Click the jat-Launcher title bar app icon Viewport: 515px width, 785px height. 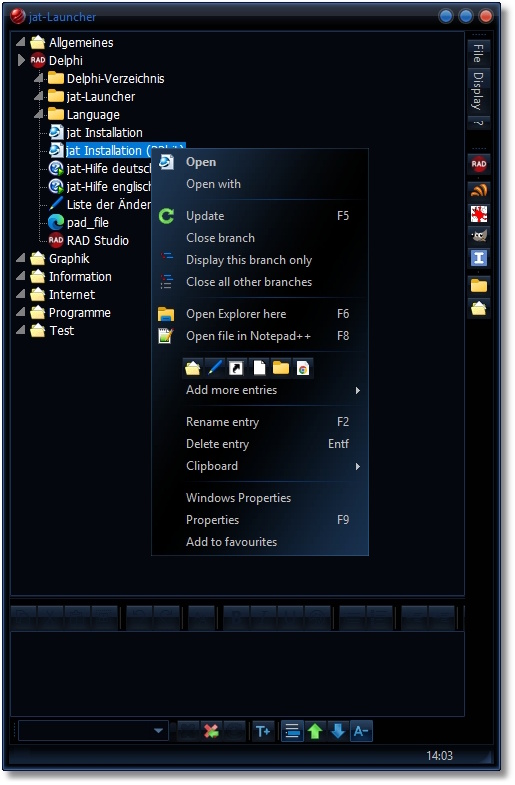tap(18, 17)
